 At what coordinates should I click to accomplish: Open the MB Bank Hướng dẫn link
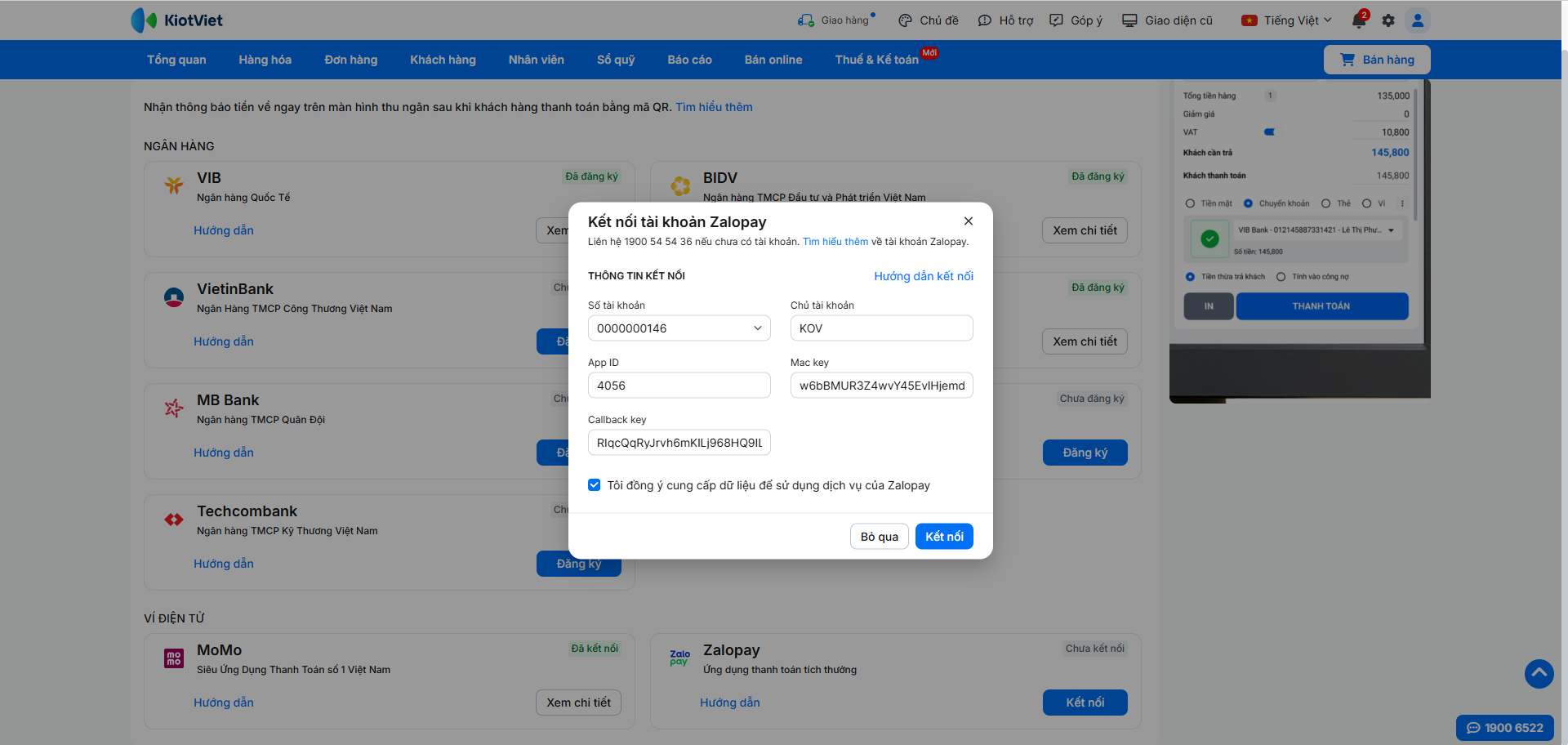coord(224,453)
